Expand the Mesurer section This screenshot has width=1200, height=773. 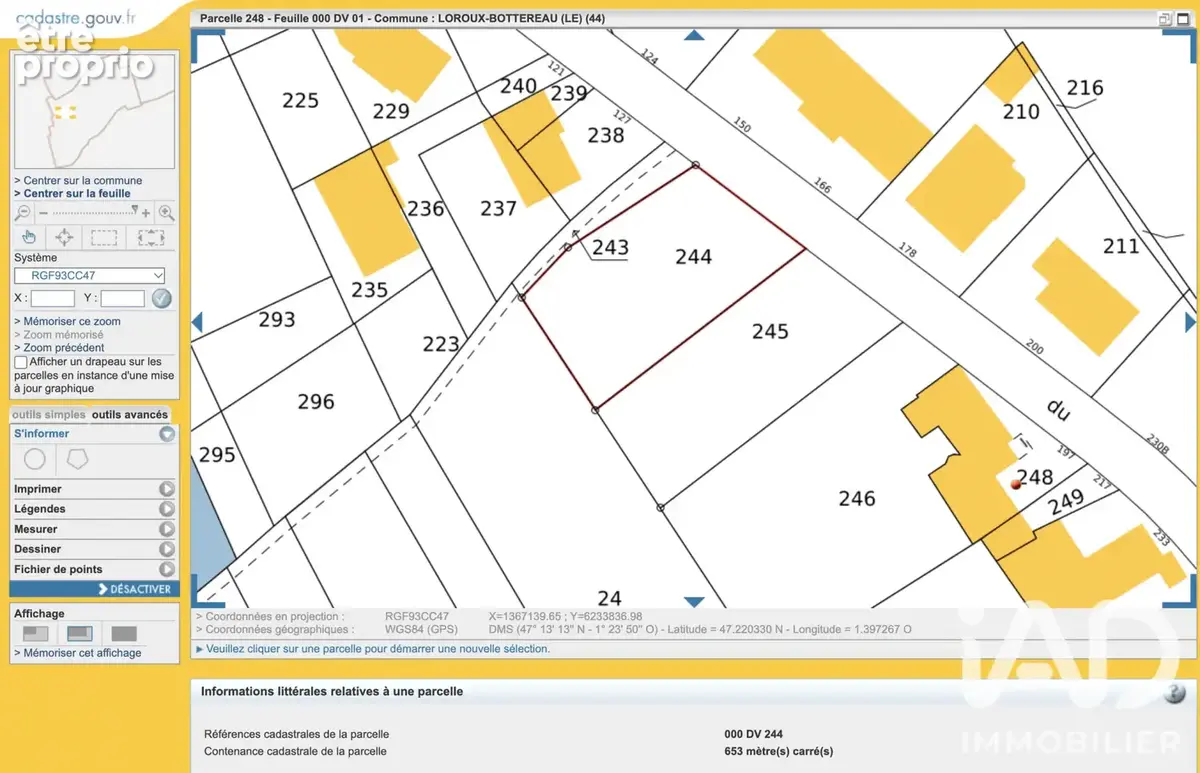pos(167,529)
